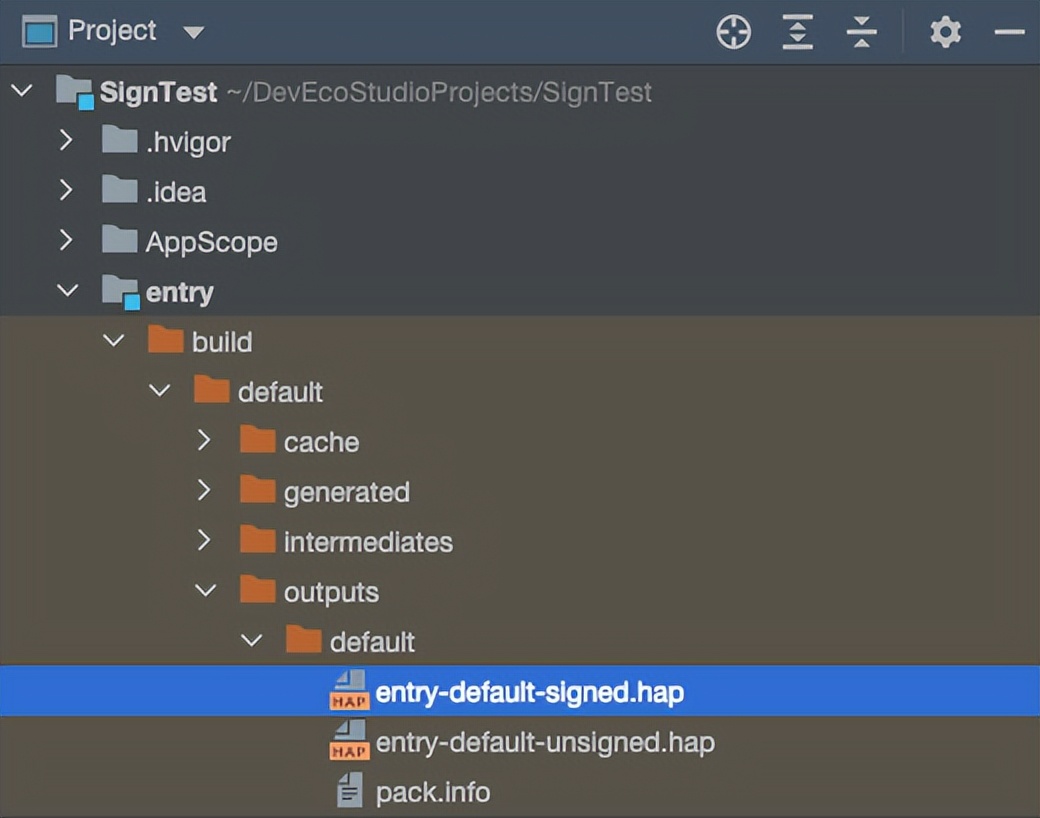Expand the .hvigor folder
This screenshot has width=1040, height=818.
[x=66, y=141]
